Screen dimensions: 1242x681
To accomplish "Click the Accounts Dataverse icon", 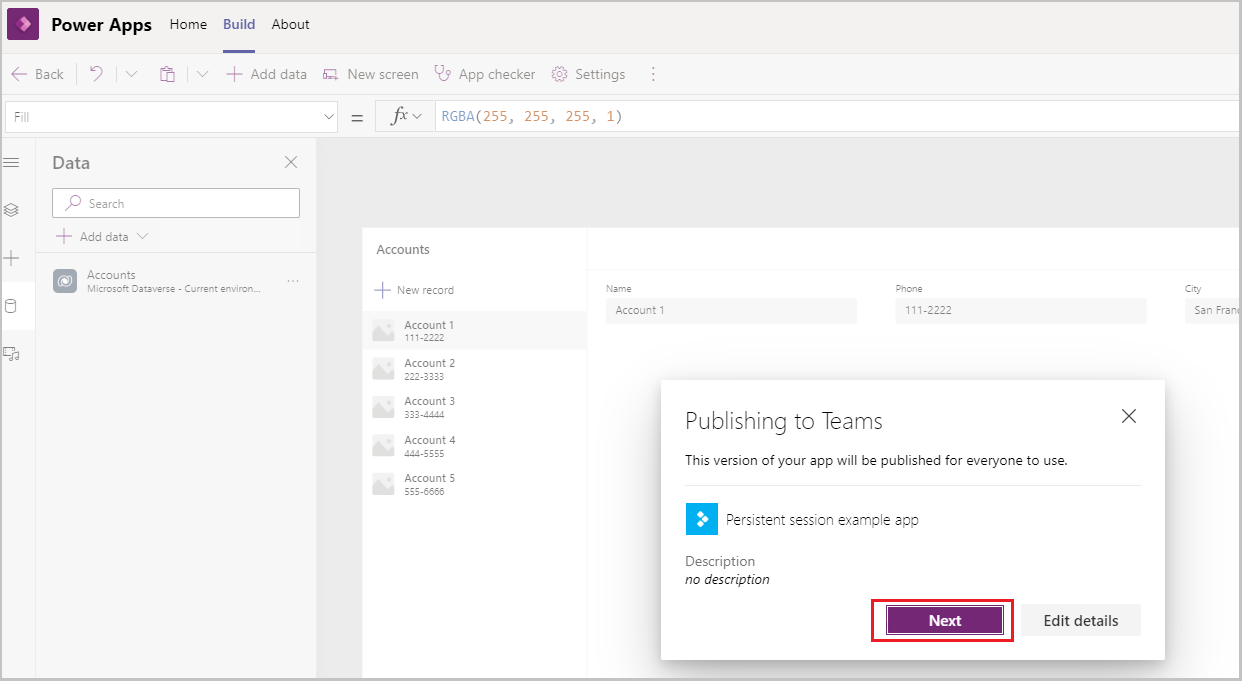I will point(65,281).
